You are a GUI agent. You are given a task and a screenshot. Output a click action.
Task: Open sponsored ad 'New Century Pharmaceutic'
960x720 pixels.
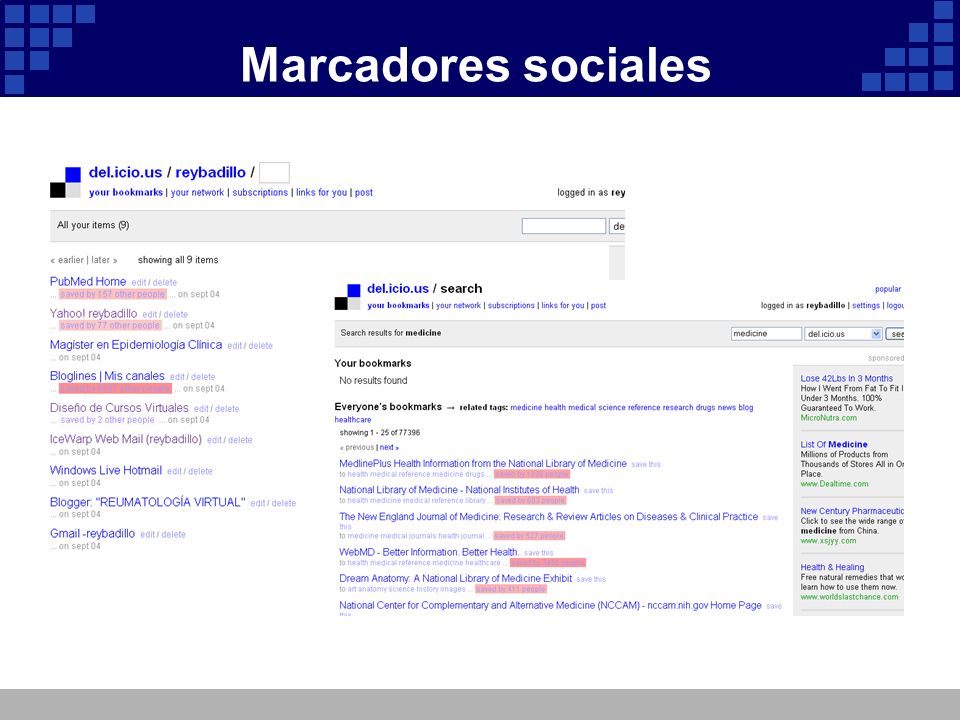[852, 511]
